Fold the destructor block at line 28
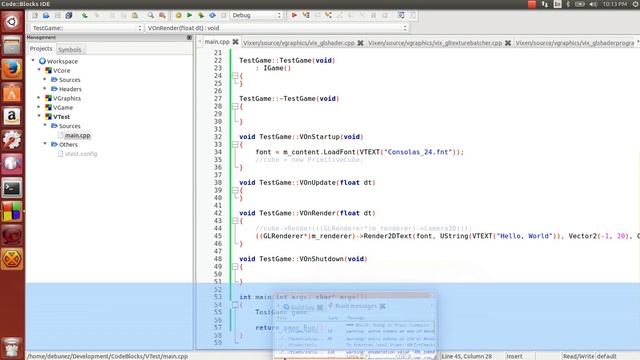Screen dimensions: 640x360 coord(235,106)
